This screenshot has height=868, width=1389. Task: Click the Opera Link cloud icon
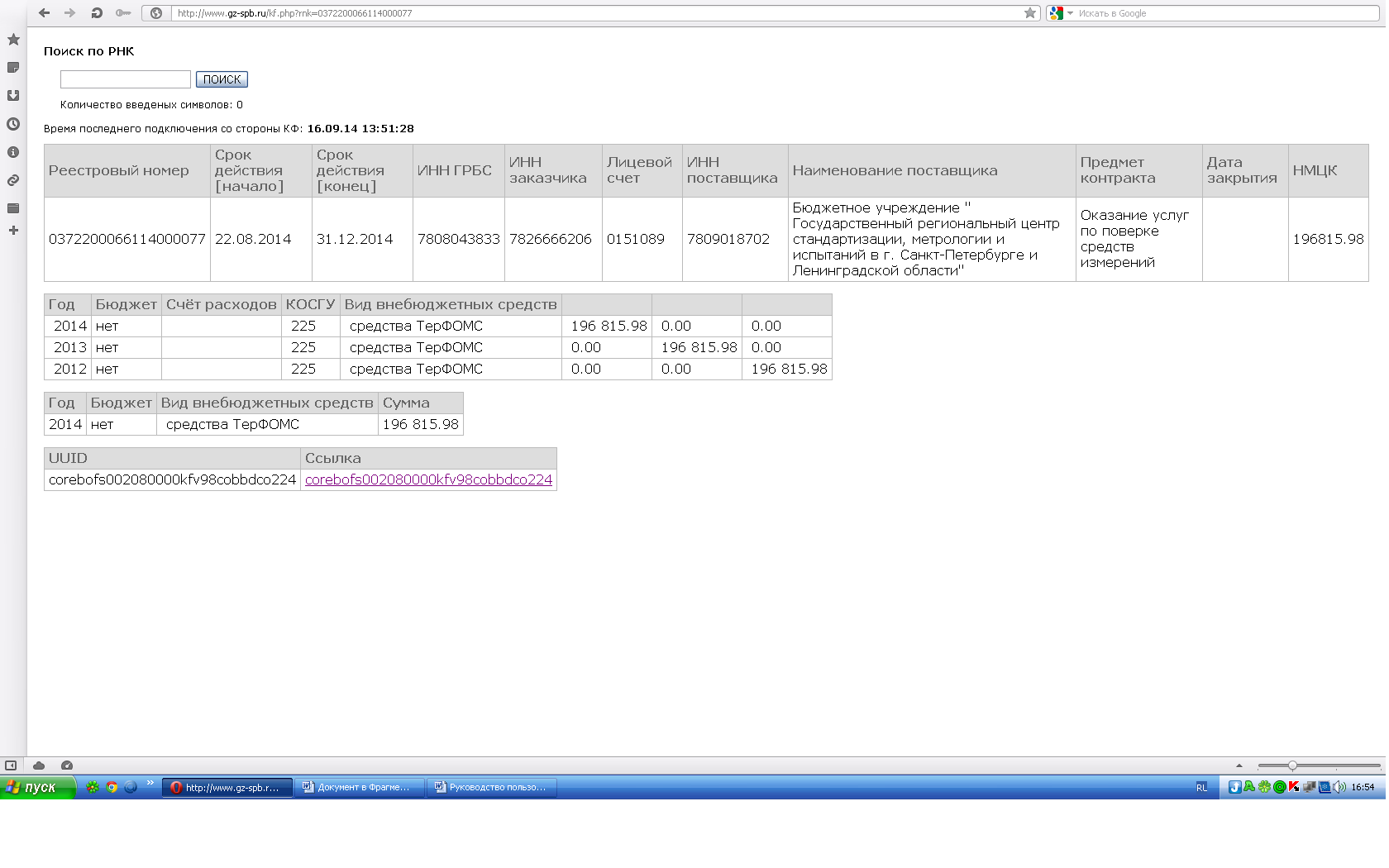(x=39, y=765)
